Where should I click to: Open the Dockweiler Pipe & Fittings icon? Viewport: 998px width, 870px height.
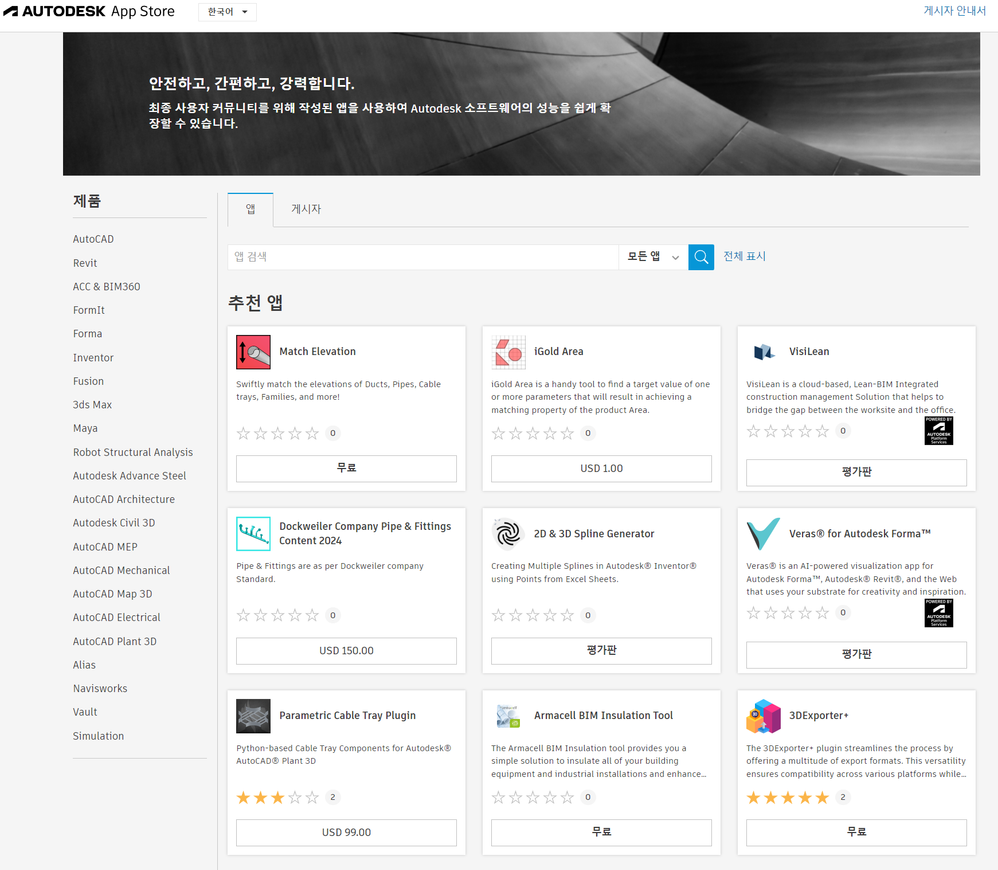253,533
